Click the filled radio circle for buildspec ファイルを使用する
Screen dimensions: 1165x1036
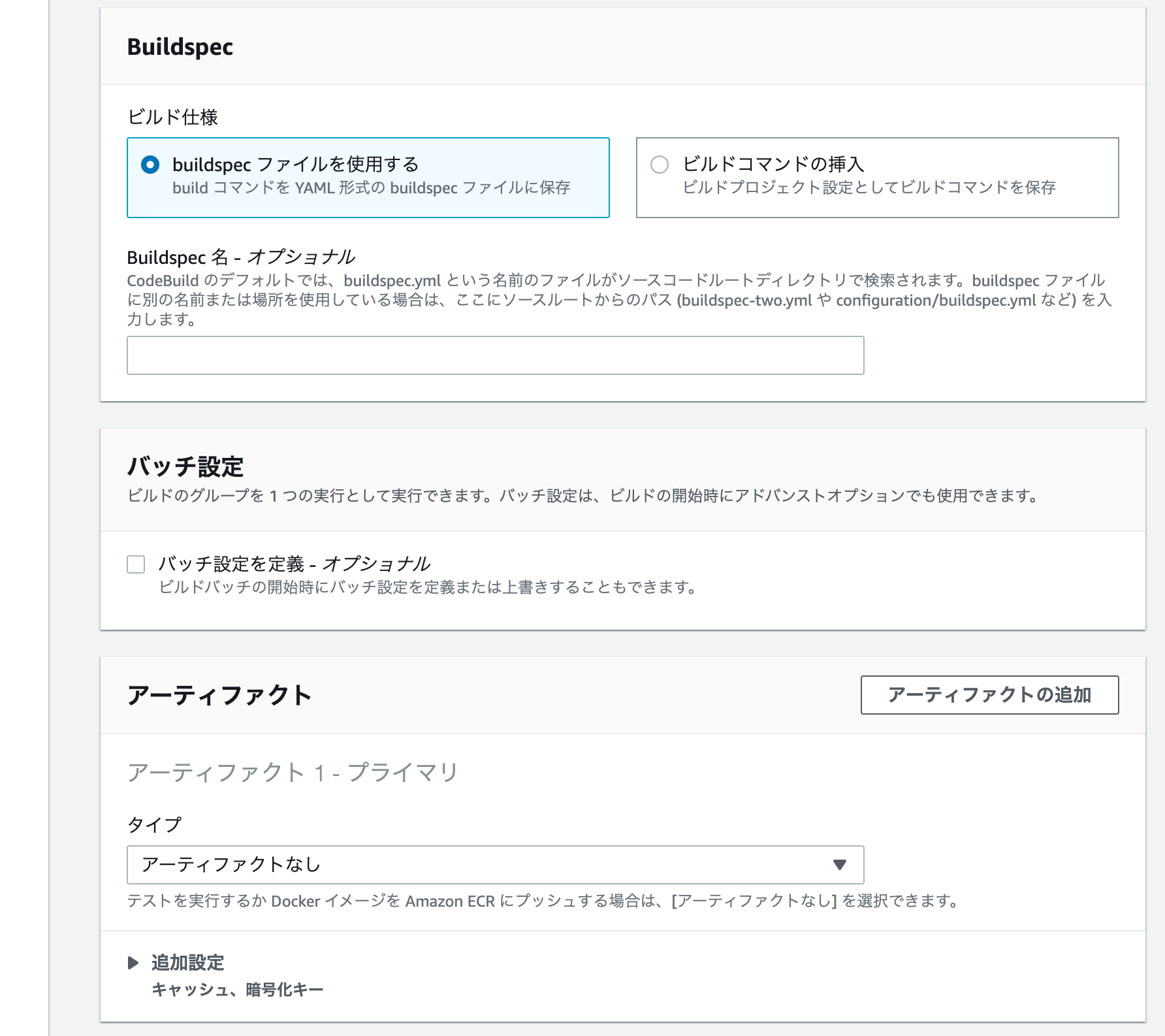click(152, 165)
